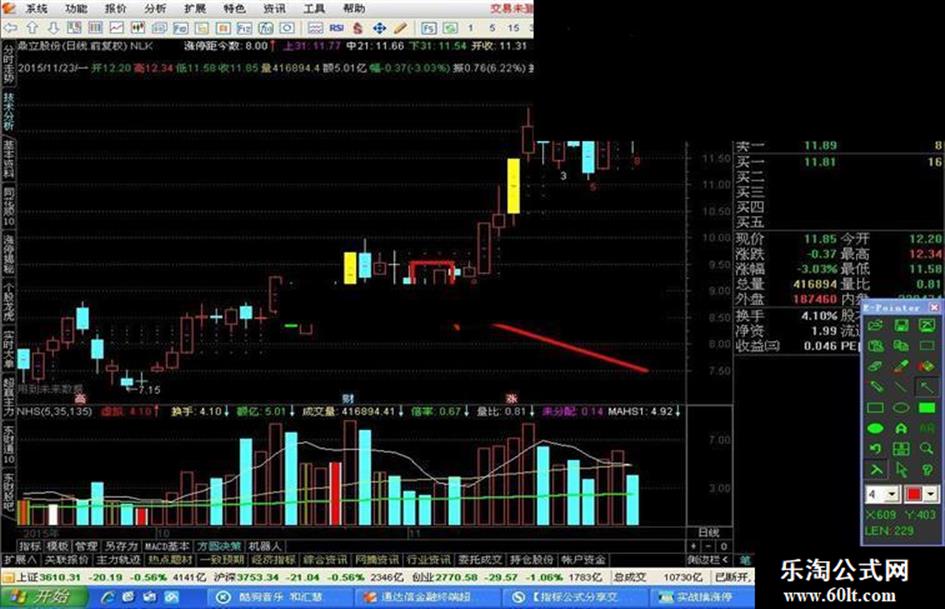This screenshot has width=945, height=609.
Task: Click the Fs toolbar icon
Action: [x=429, y=28]
